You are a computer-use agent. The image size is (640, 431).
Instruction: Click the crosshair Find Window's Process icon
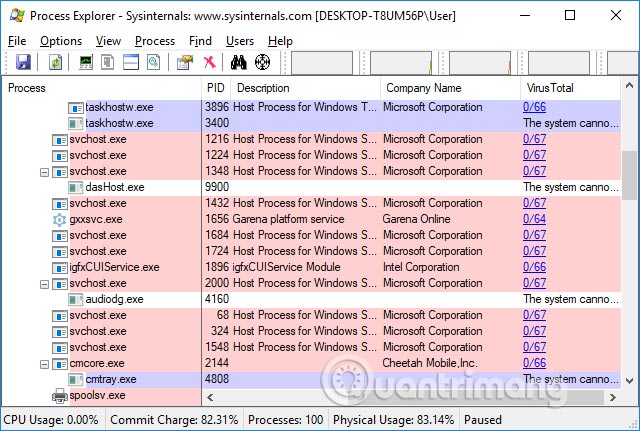262,62
